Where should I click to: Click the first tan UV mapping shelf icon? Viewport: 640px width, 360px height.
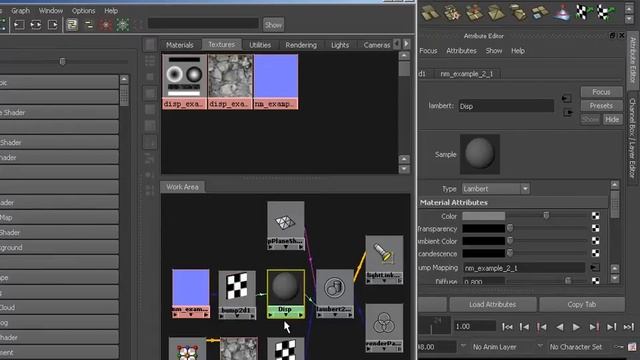coord(430,12)
